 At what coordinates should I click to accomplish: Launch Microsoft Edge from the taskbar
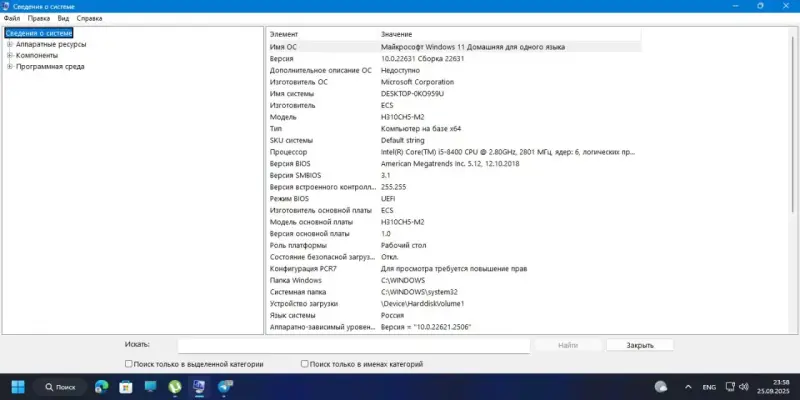(101, 386)
